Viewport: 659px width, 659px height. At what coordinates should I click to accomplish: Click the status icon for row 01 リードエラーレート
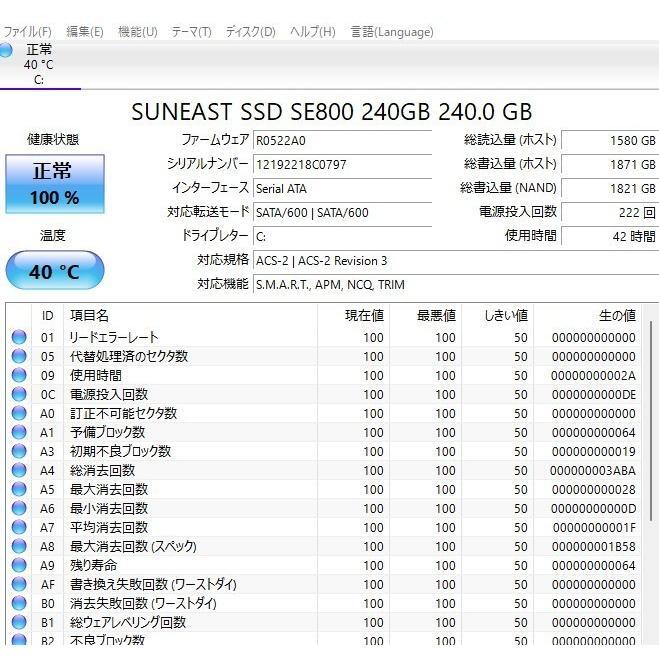[19, 337]
